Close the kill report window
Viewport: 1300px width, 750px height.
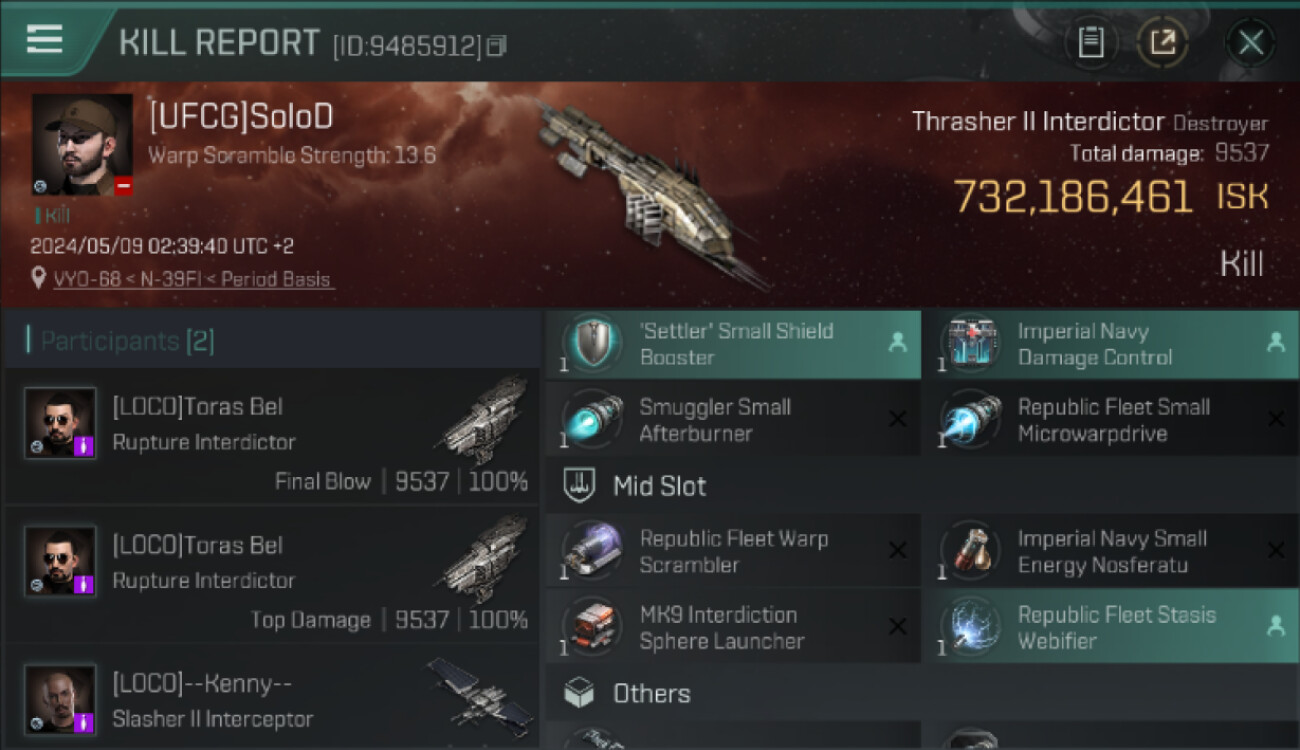coord(1250,42)
